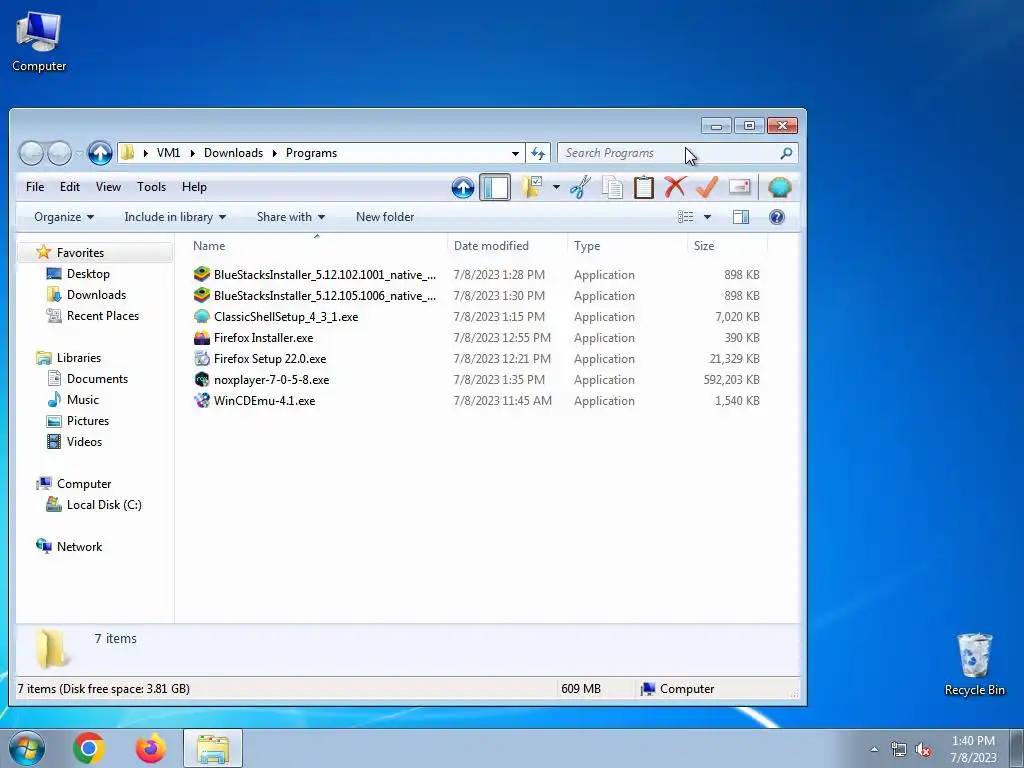
Task: Launch Firefox from the taskbar
Action: tap(150, 748)
